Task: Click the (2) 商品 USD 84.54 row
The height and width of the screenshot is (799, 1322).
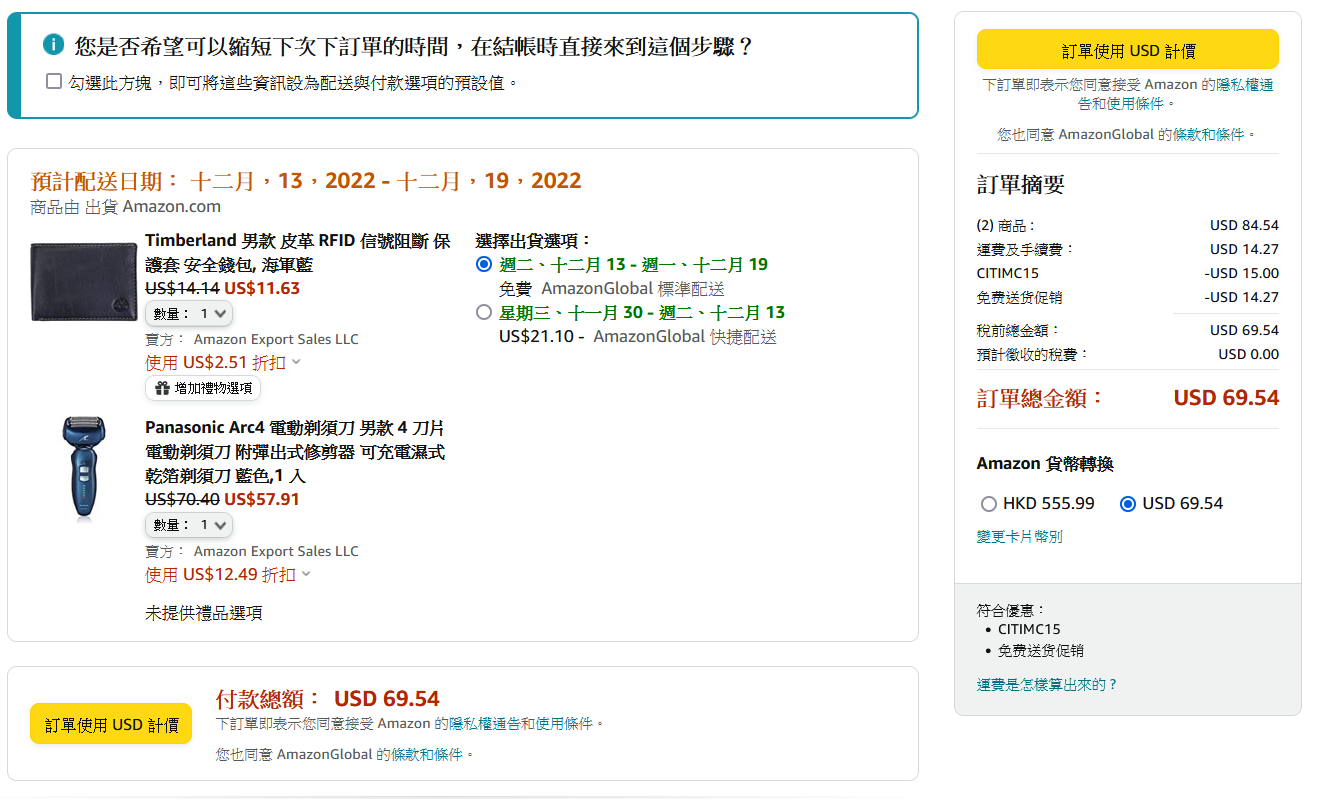Action: pyautogui.click(x=1127, y=225)
